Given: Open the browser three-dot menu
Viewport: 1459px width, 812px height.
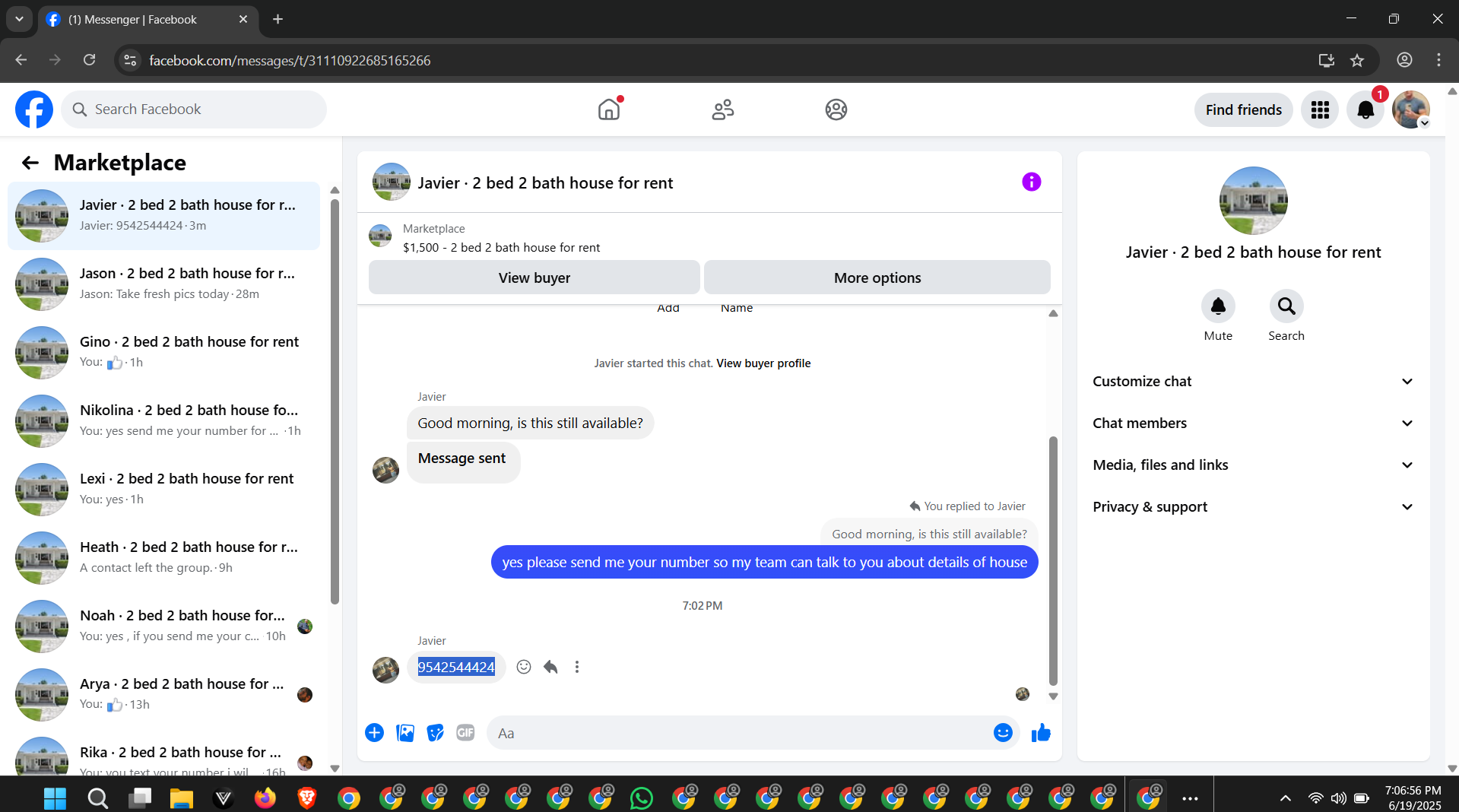Looking at the screenshot, I should (x=1438, y=60).
